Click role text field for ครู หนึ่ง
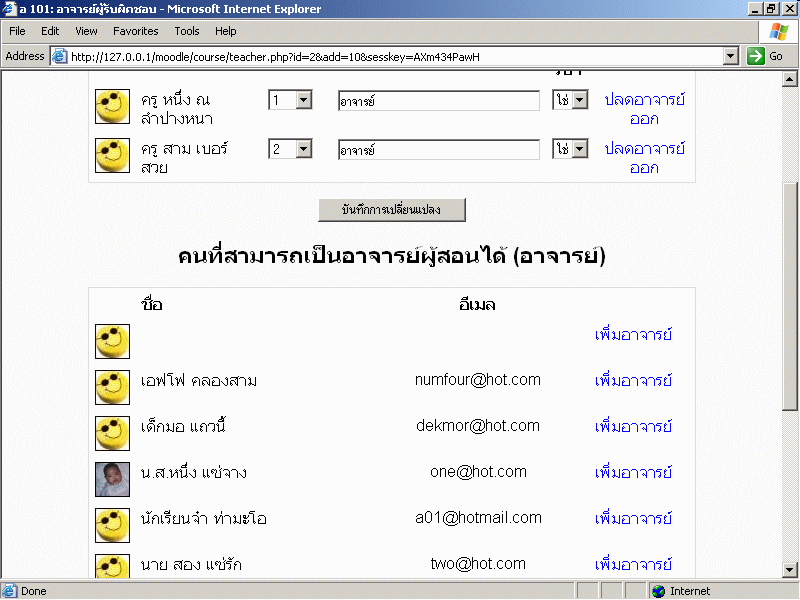Screen dimensions: 800x600 pos(439,101)
